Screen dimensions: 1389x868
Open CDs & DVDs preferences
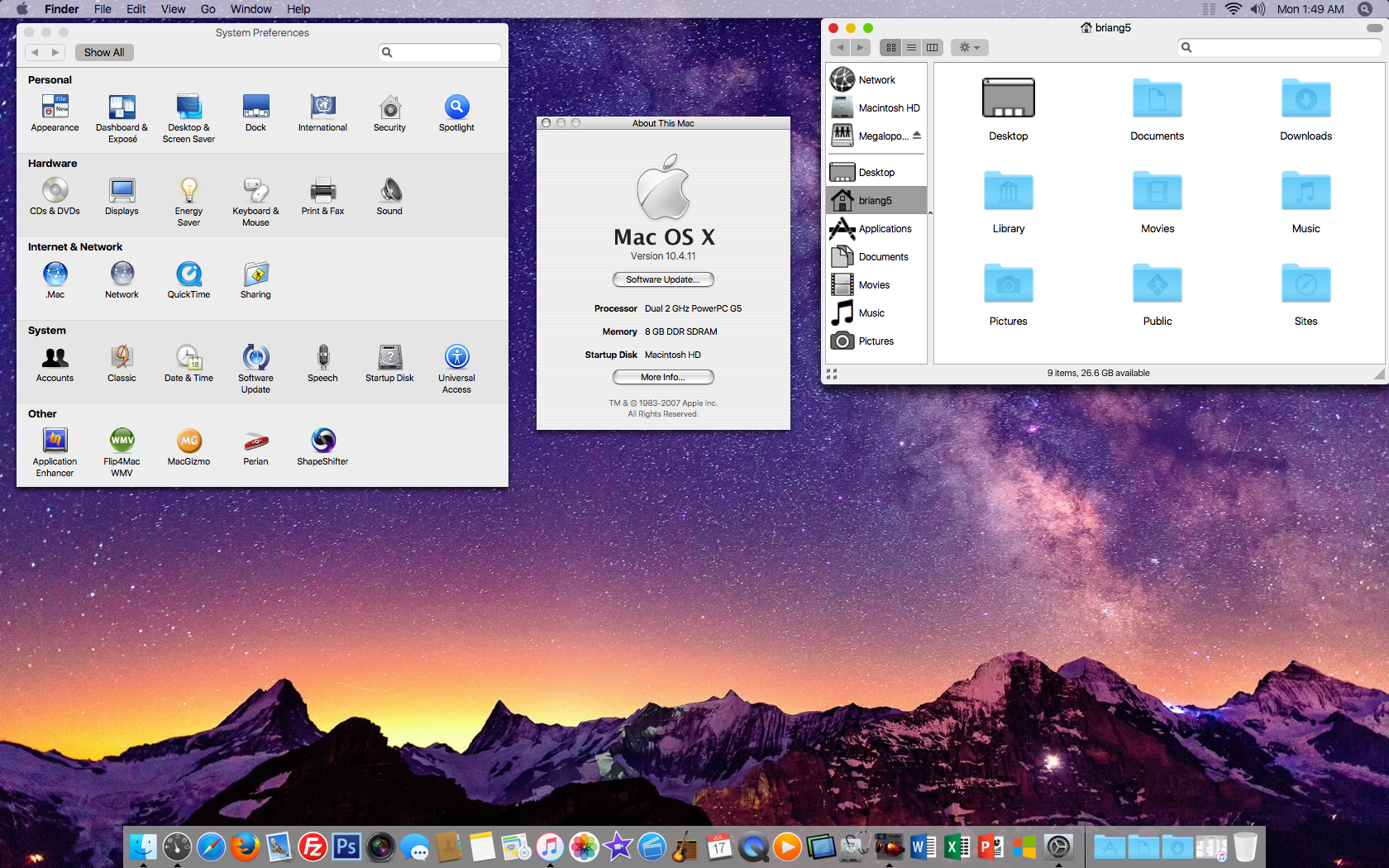[x=55, y=197]
